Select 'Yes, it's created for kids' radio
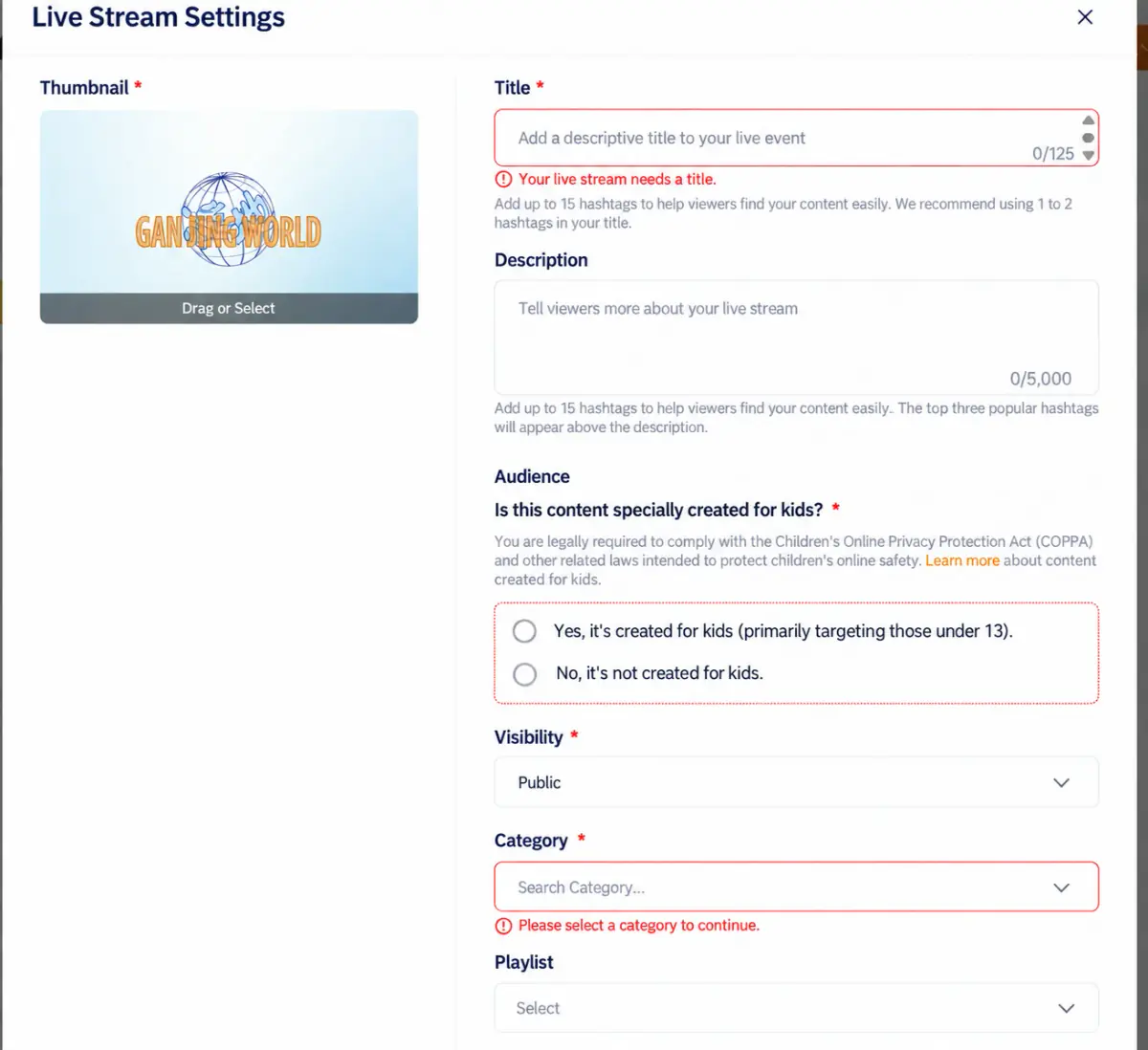This screenshot has height=1050, width=1148. point(524,631)
